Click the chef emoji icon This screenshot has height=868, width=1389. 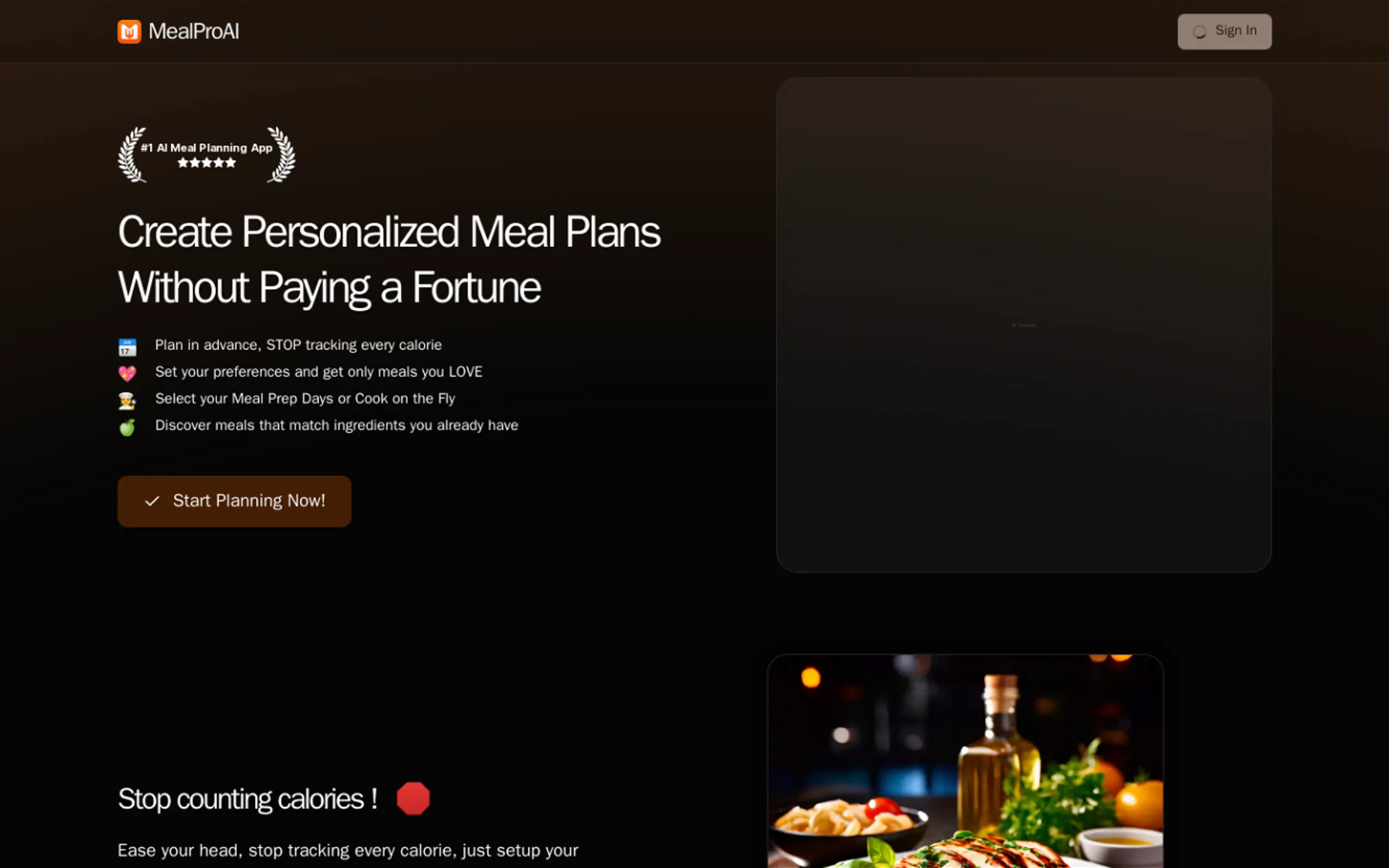pos(127,400)
